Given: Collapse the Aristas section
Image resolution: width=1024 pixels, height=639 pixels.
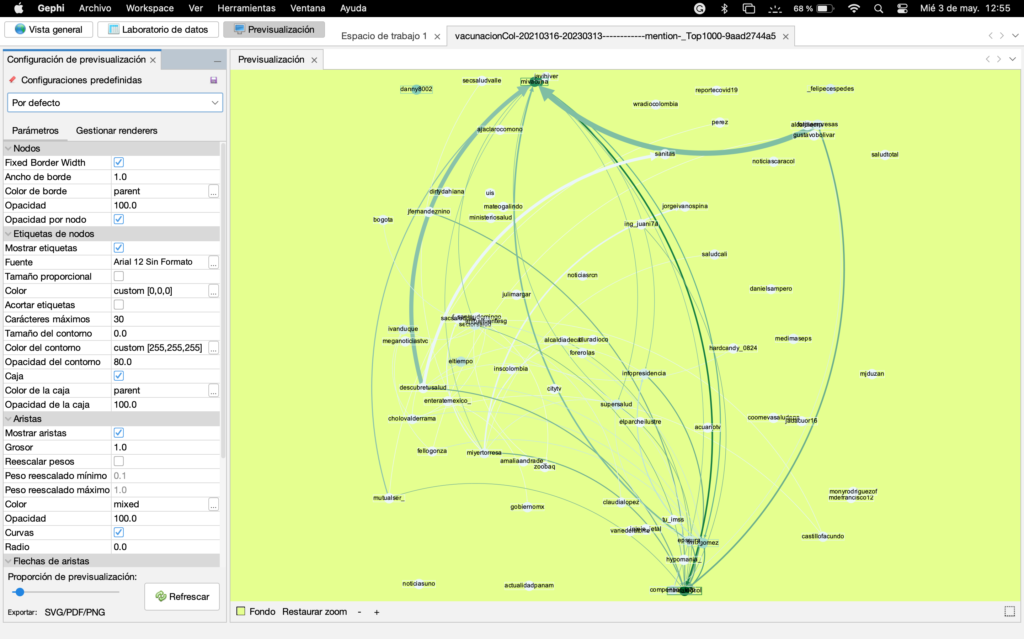Looking at the screenshot, I should click(x=9, y=418).
